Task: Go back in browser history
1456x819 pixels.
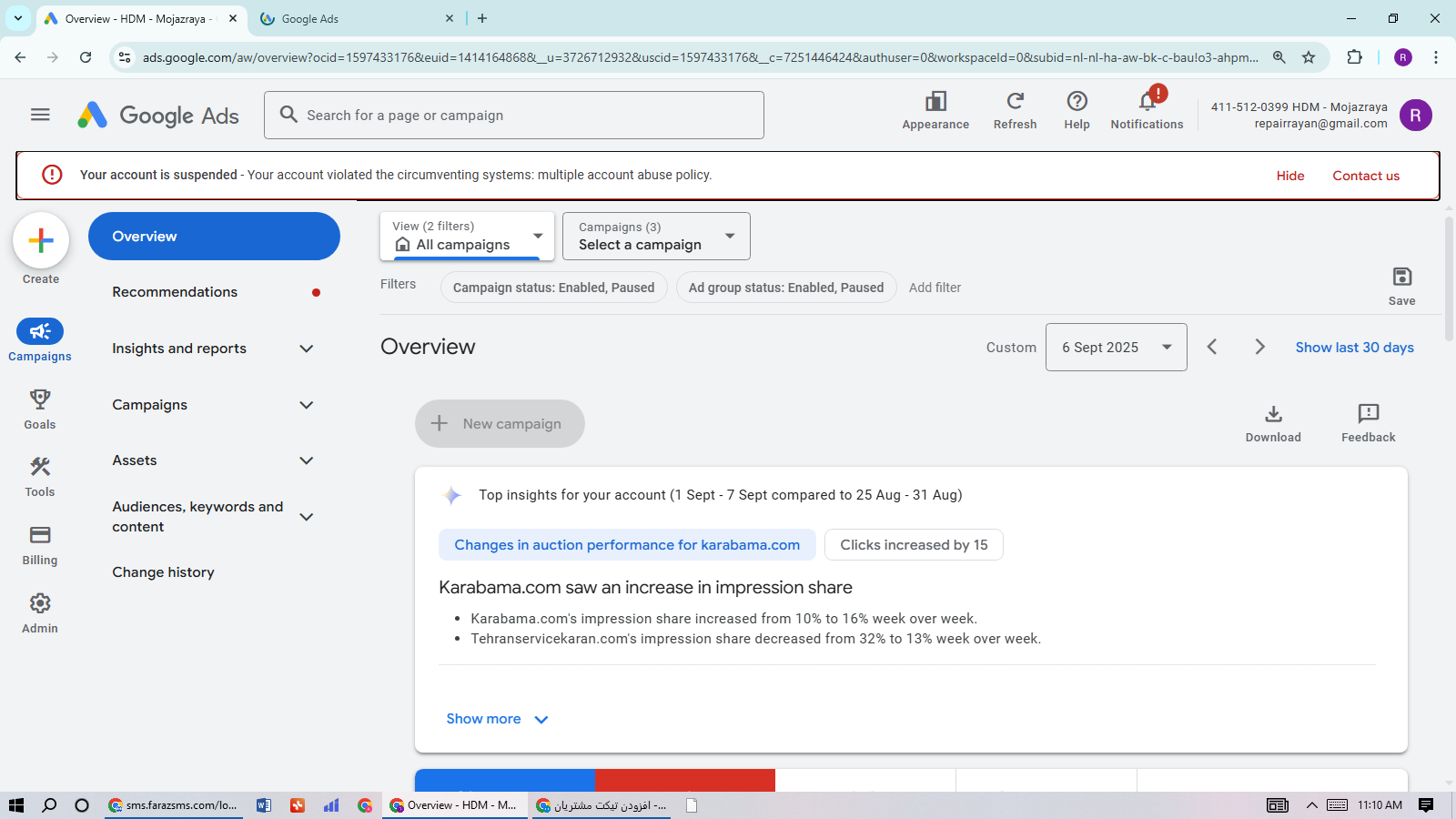Action: [x=20, y=57]
